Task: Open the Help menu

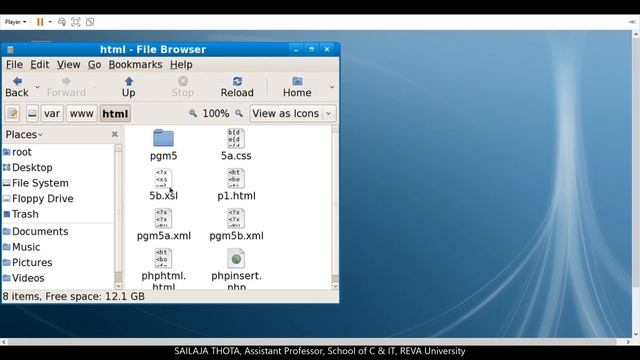Action: pos(181,64)
